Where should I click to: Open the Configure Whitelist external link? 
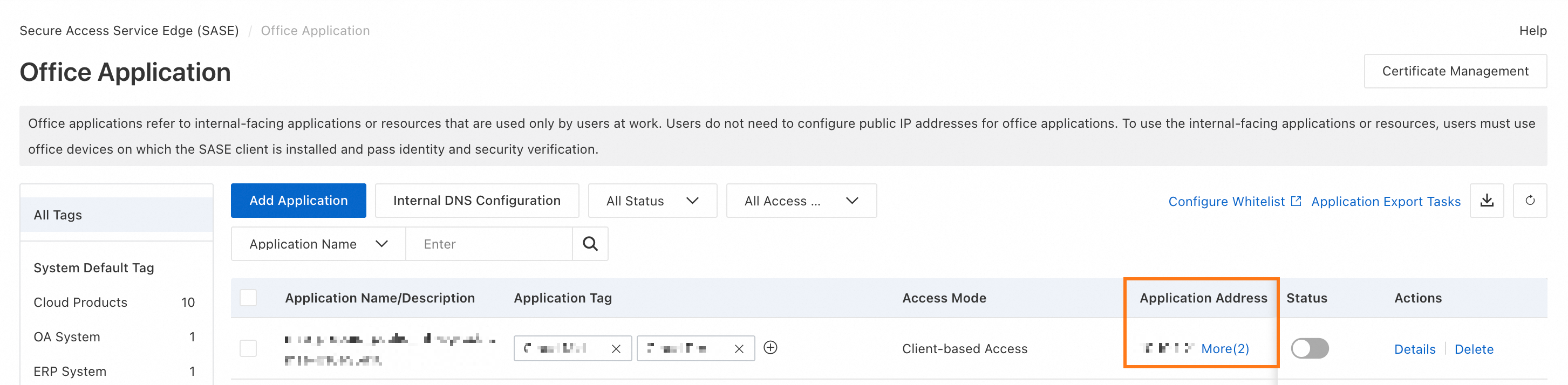coord(1235,201)
